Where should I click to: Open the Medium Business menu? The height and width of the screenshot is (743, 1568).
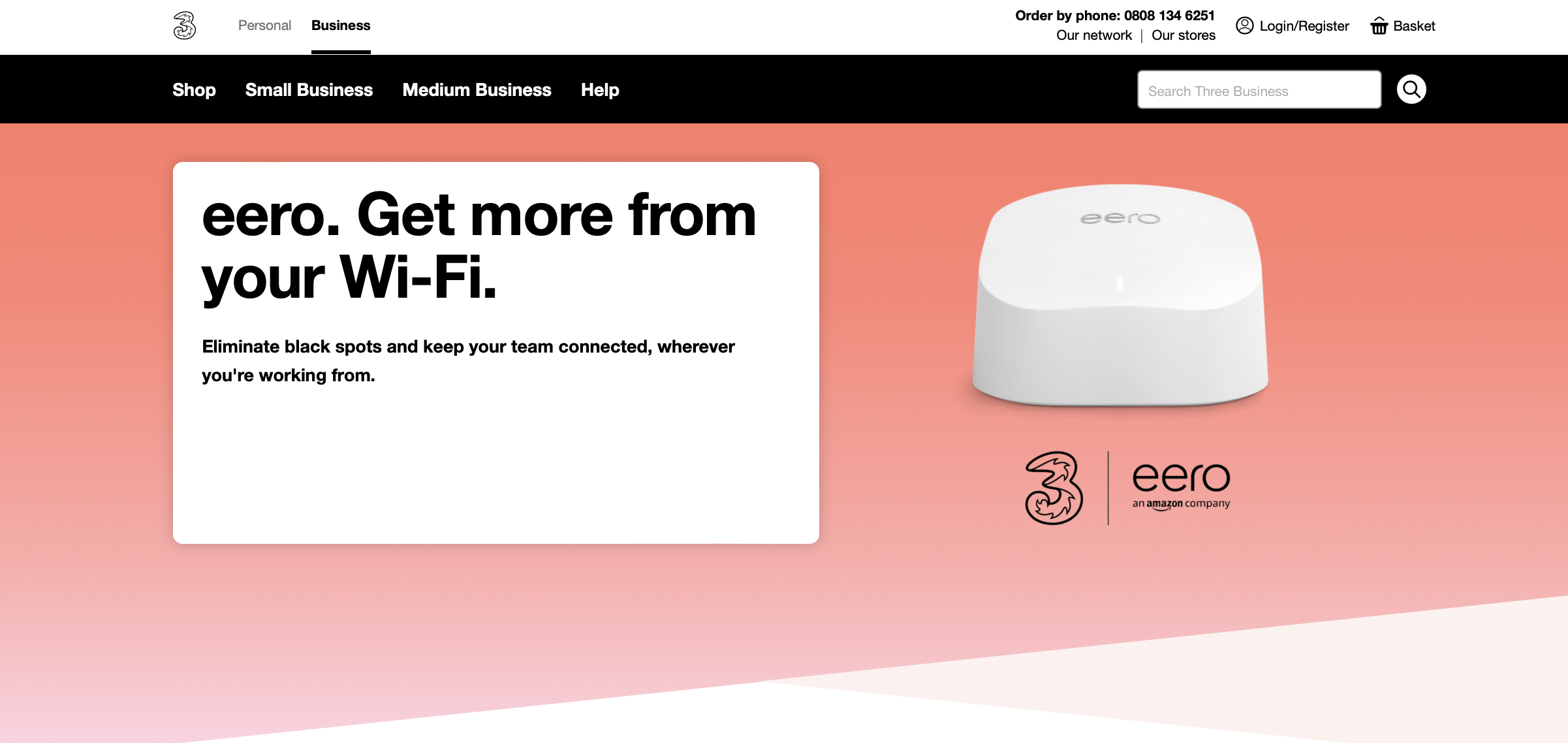pos(477,89)
